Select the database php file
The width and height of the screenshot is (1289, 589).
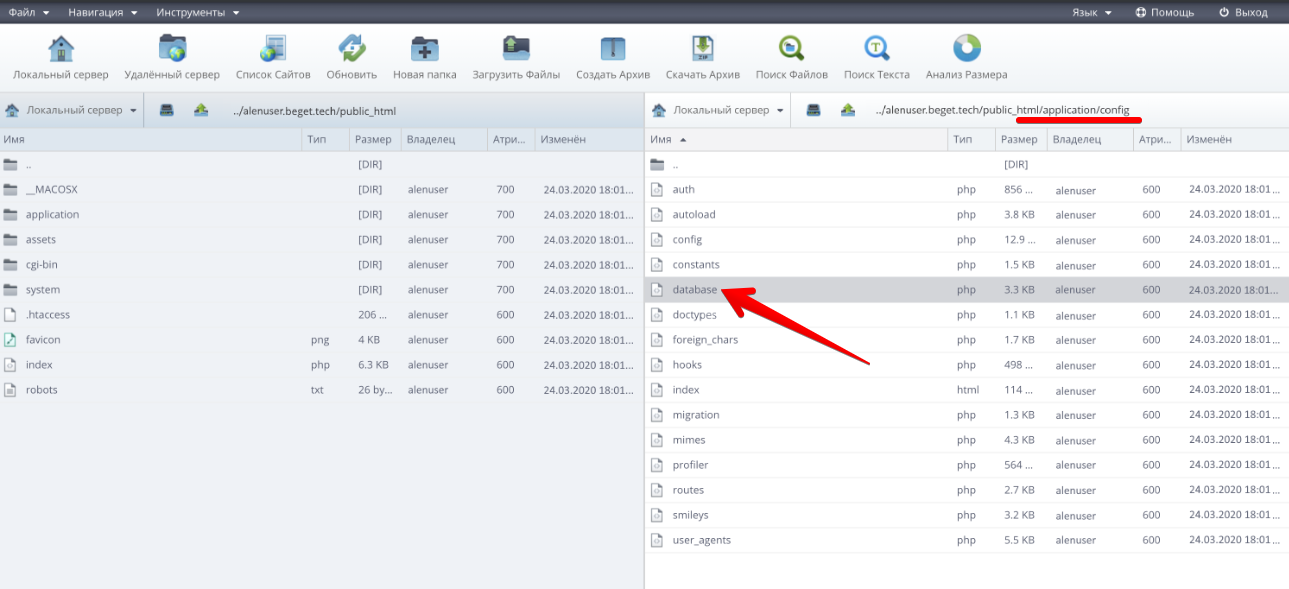967,289
